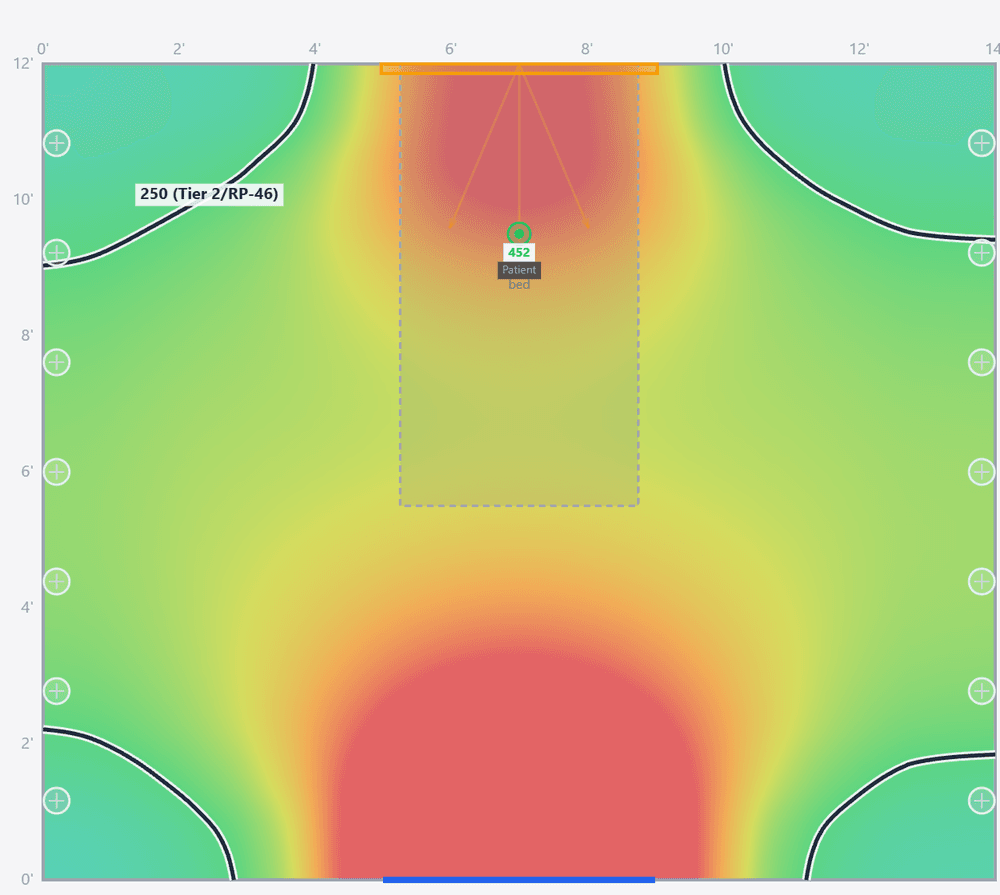The image size is (1000, 895).
Task: Select the orange headwall fixture bar at the top
Action: click(x=519, y=69)
